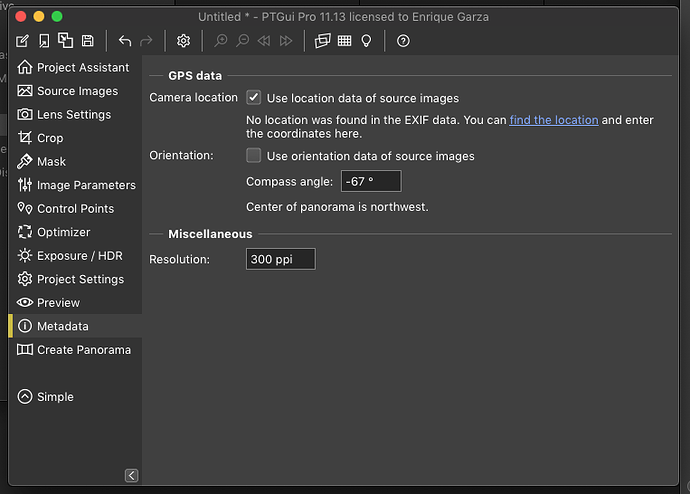
Task: Collapse the sidebar with the arrow button
Action: [x=131, y=475]
